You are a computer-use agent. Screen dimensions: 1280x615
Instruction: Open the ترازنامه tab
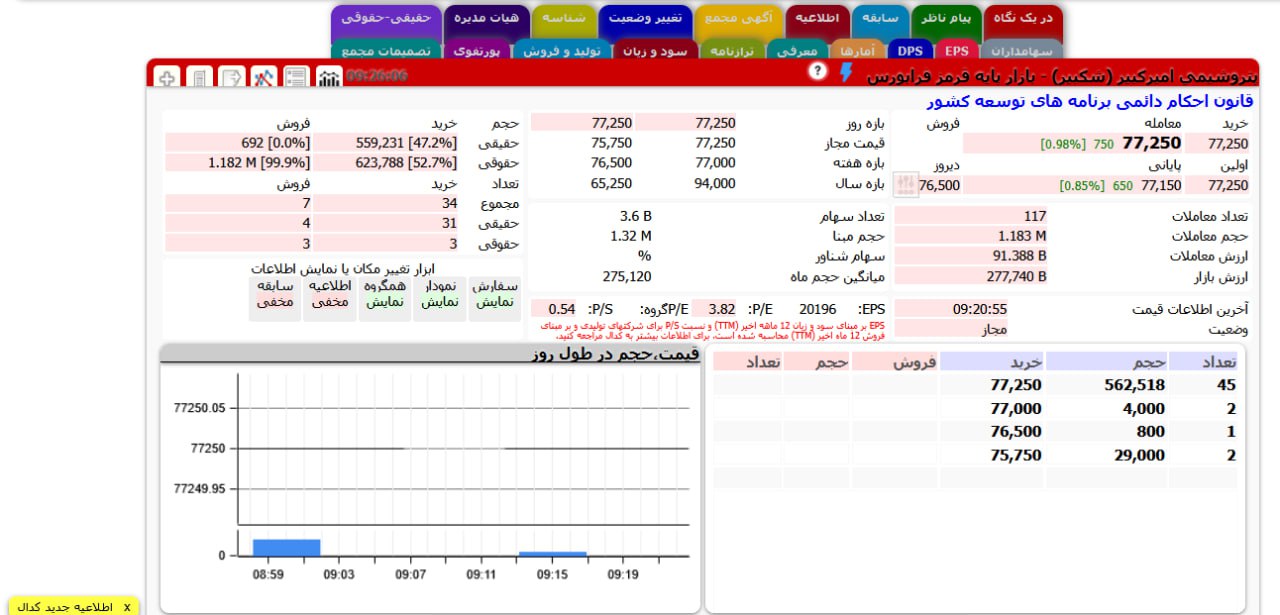(732, 50)
